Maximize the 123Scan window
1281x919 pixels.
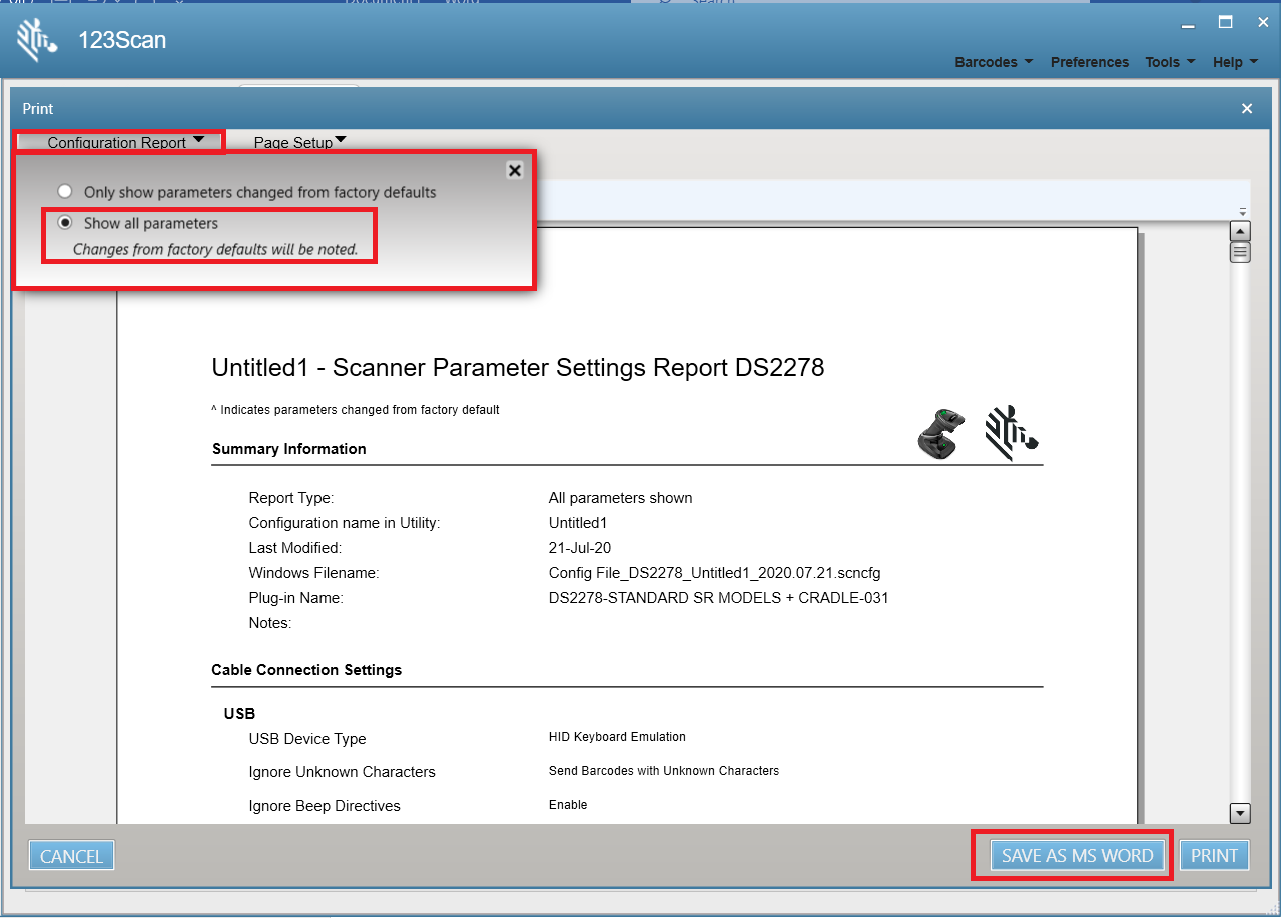point(1225,22)
